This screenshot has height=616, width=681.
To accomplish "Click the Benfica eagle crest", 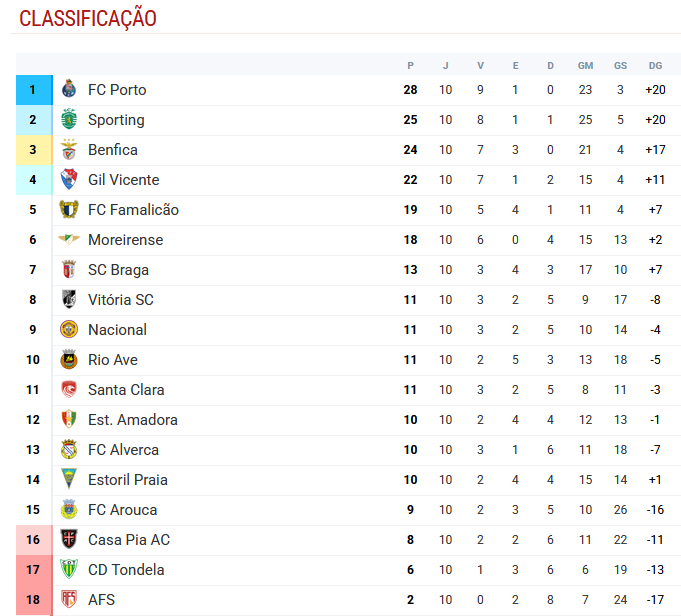I will tap(69, 150).
